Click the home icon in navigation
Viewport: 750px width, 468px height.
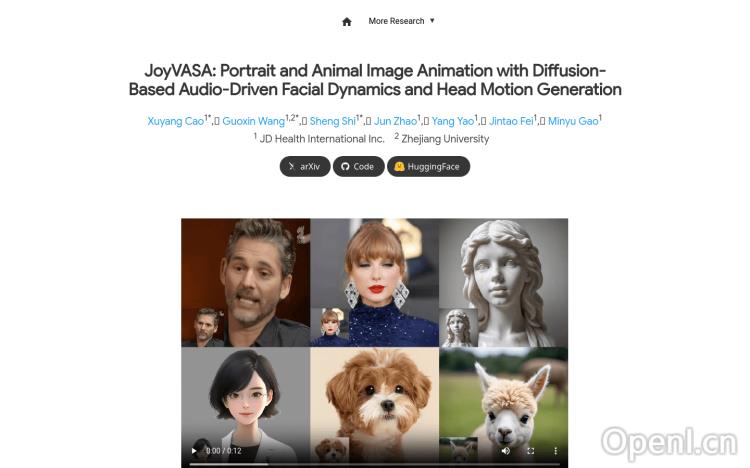point(347,21)
